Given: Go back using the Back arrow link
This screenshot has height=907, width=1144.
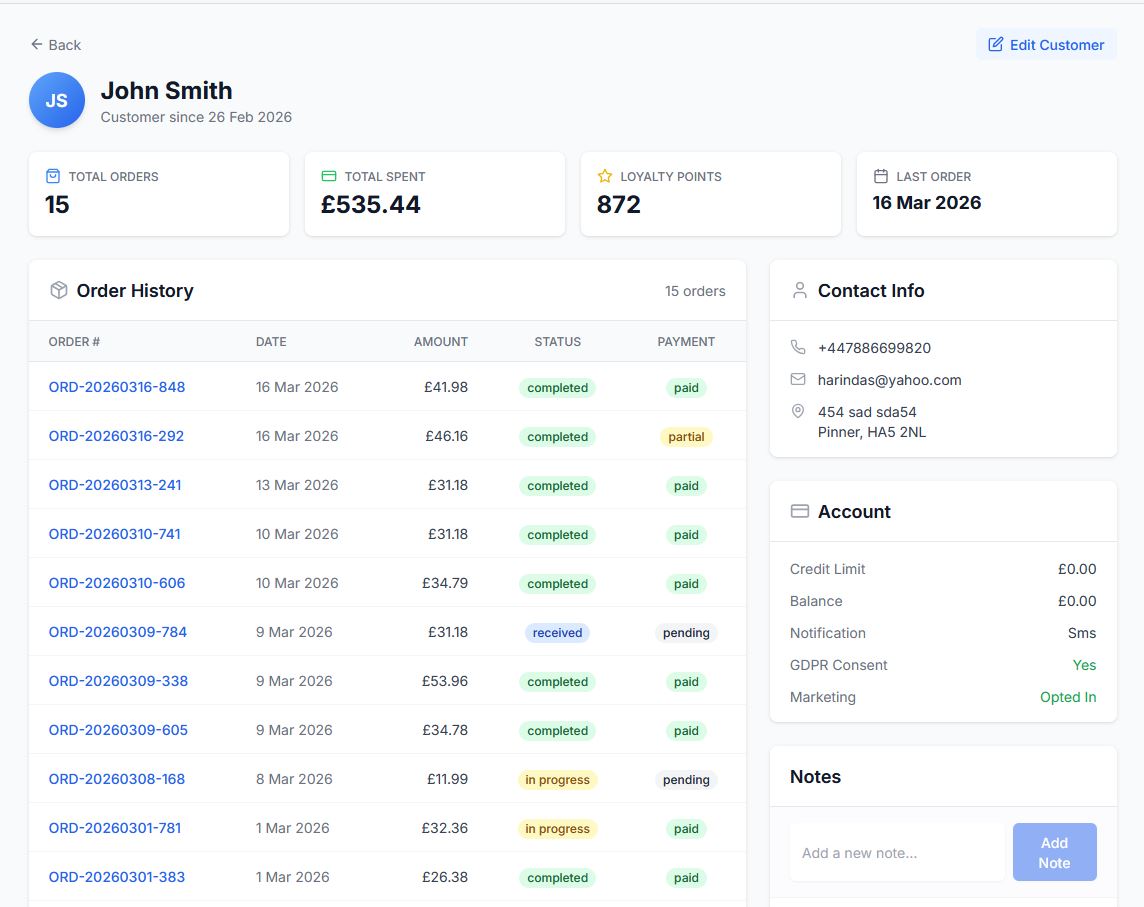Looking at the screenshot, I should pos(55,45).
